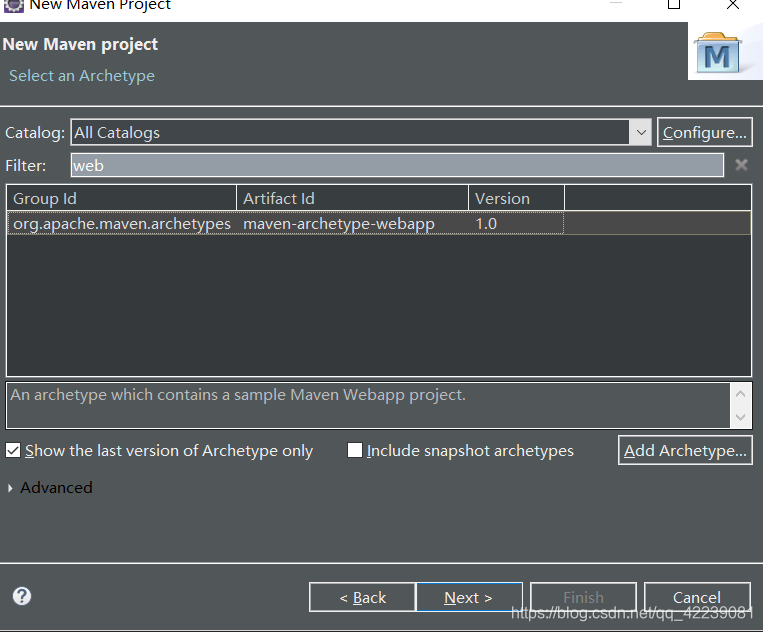This screenshot has width=763, height=632.
Task: Toggle Show the last version of Archetype only
Action: coord(13,451)
